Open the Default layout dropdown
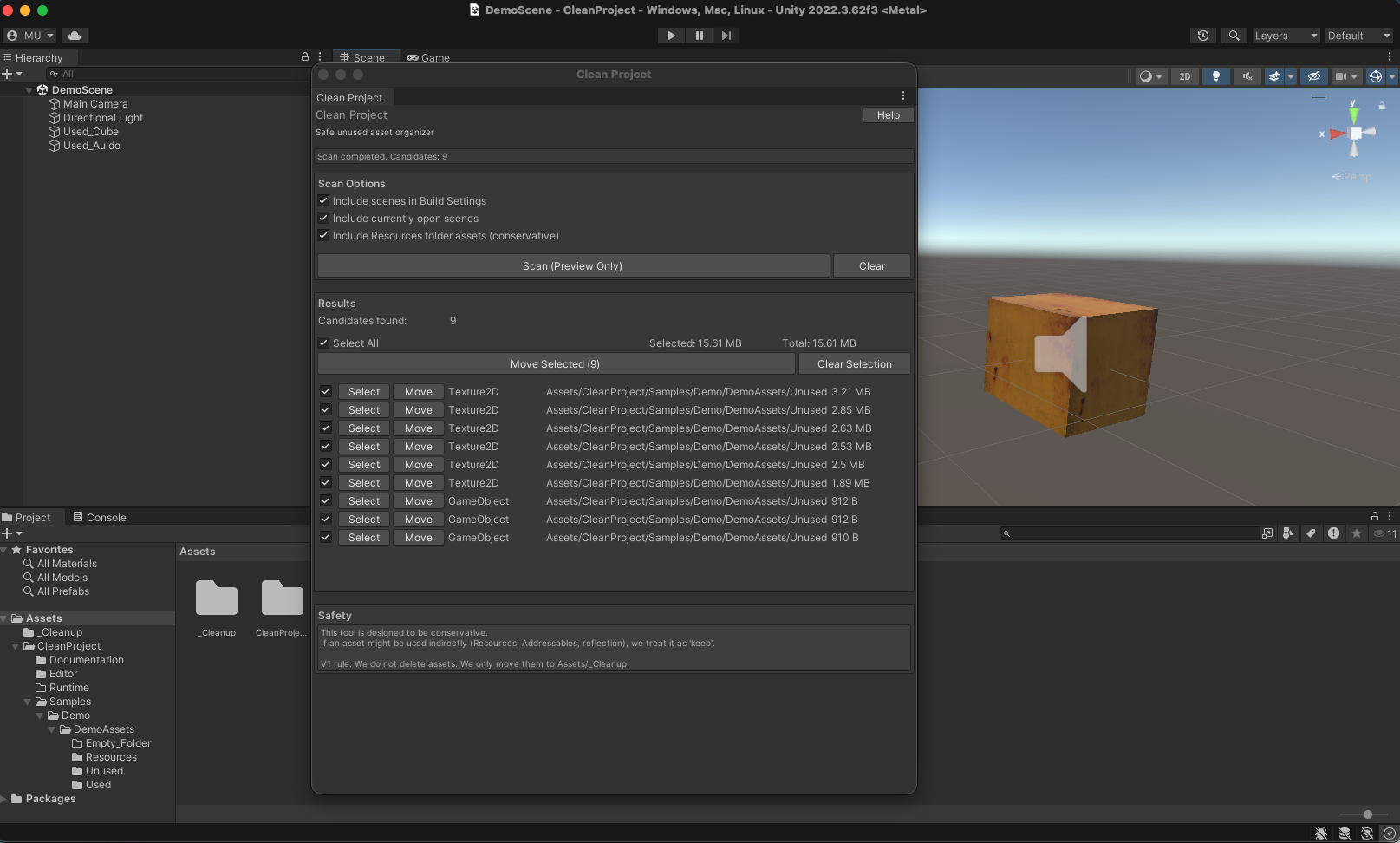The image size is (1400, 843). coord(1358,36)
